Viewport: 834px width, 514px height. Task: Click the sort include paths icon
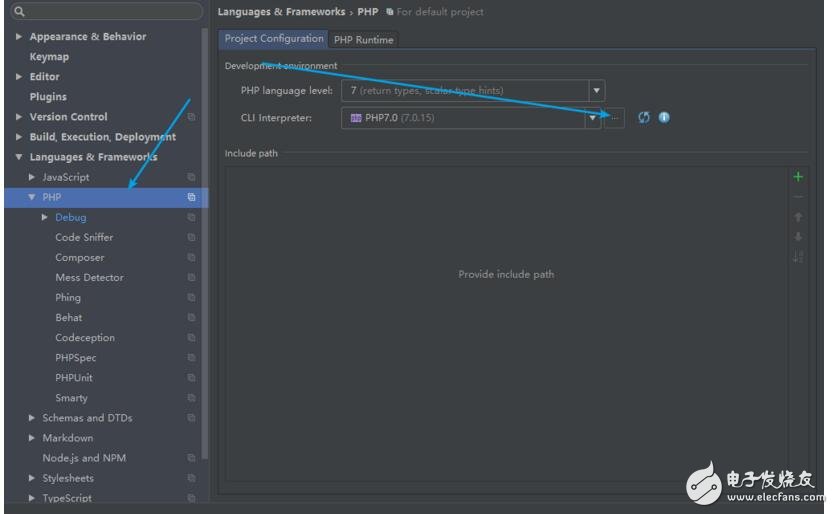[797, 257]
